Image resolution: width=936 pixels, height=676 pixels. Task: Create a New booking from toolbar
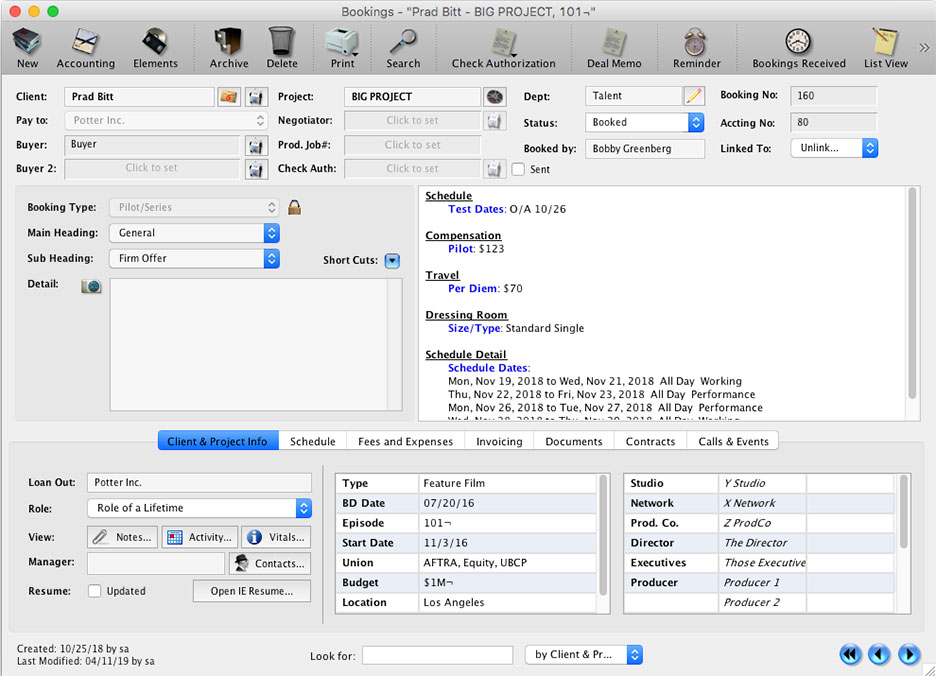(27, 48)
